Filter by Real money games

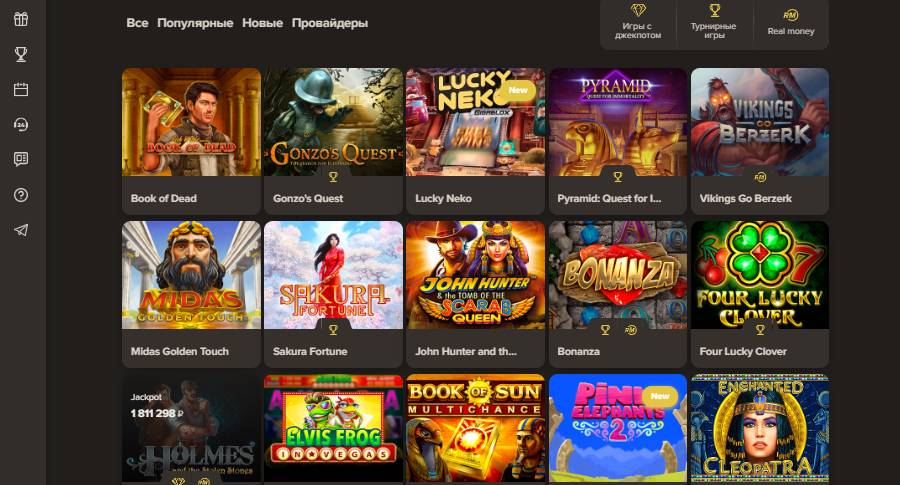click(x=791, y=23)
